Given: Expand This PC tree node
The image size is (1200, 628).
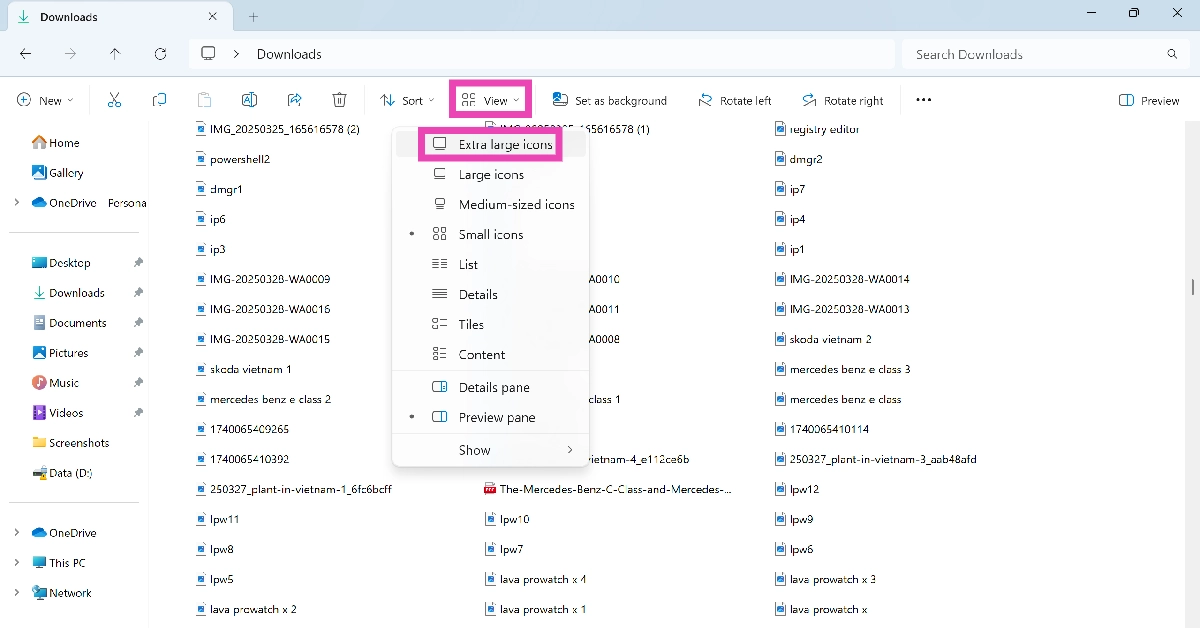Looking at the screenshot, I should 16,563.
